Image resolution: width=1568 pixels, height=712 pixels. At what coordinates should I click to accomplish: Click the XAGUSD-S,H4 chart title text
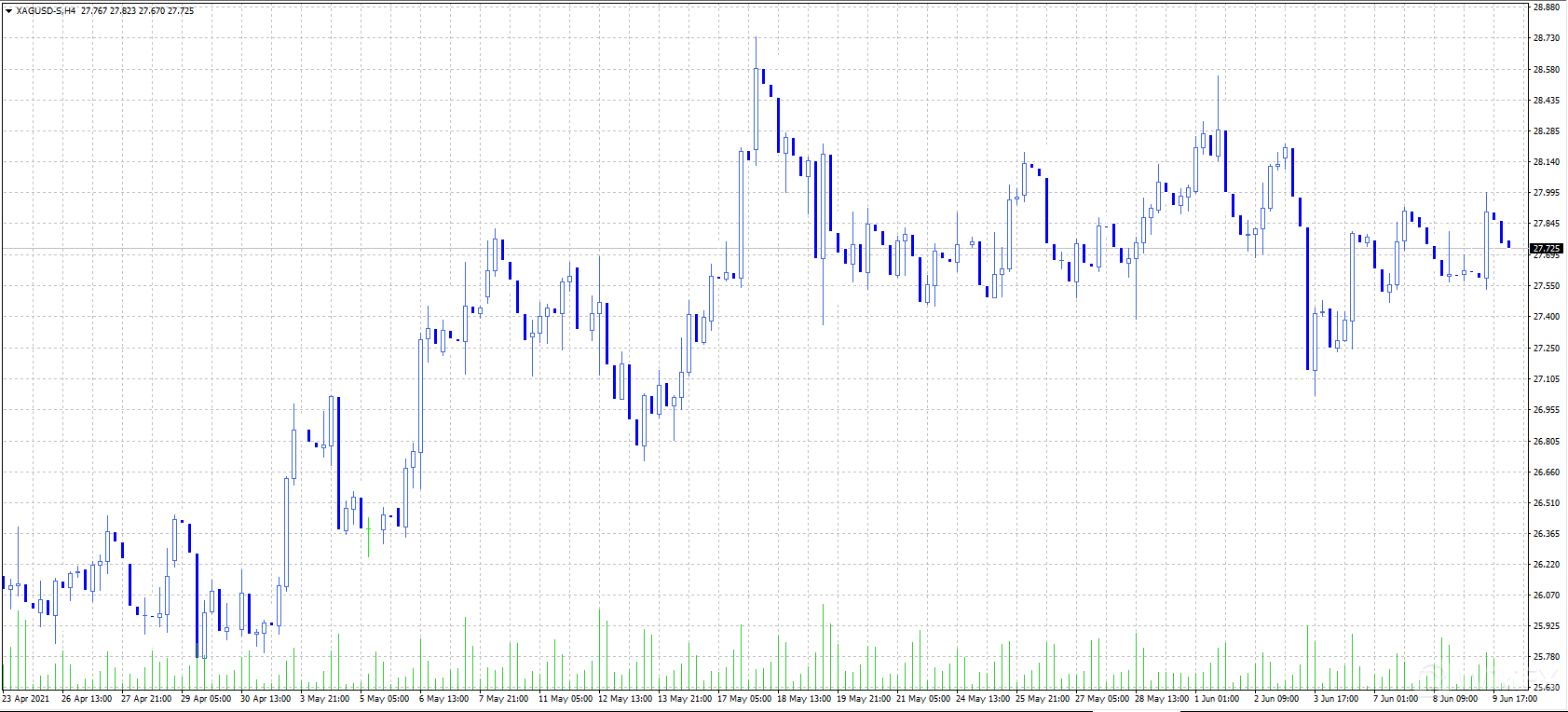tap(46, 11)
